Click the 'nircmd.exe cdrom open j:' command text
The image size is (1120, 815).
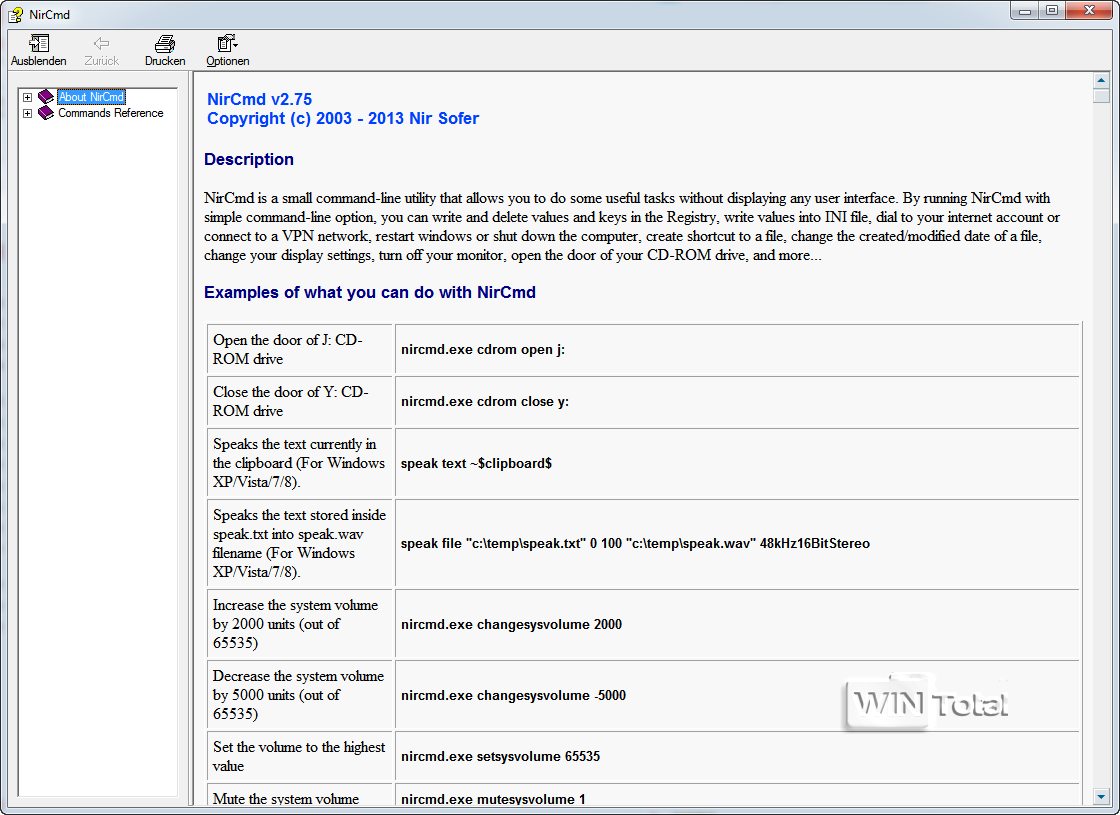483,350
